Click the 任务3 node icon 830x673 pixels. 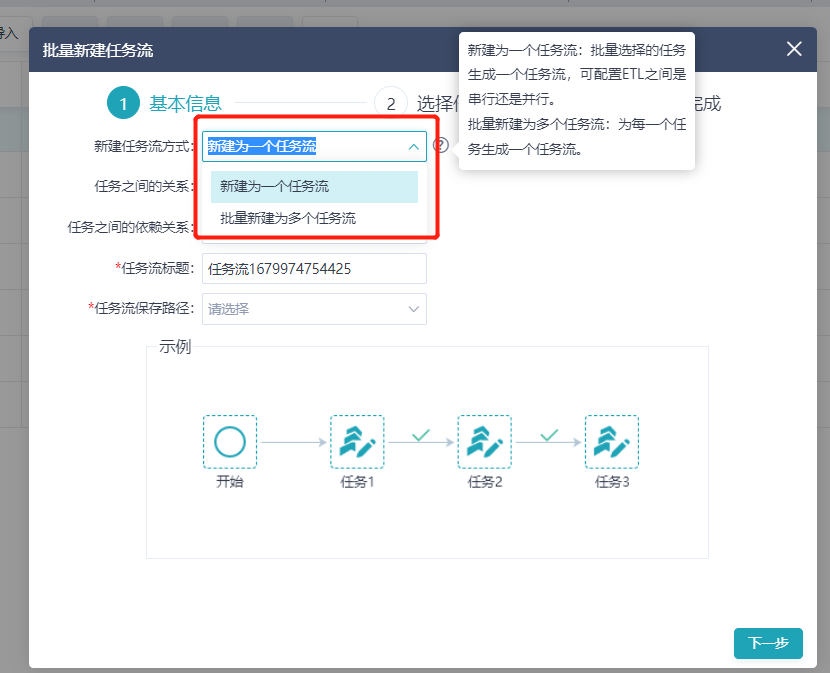[611, 442]
